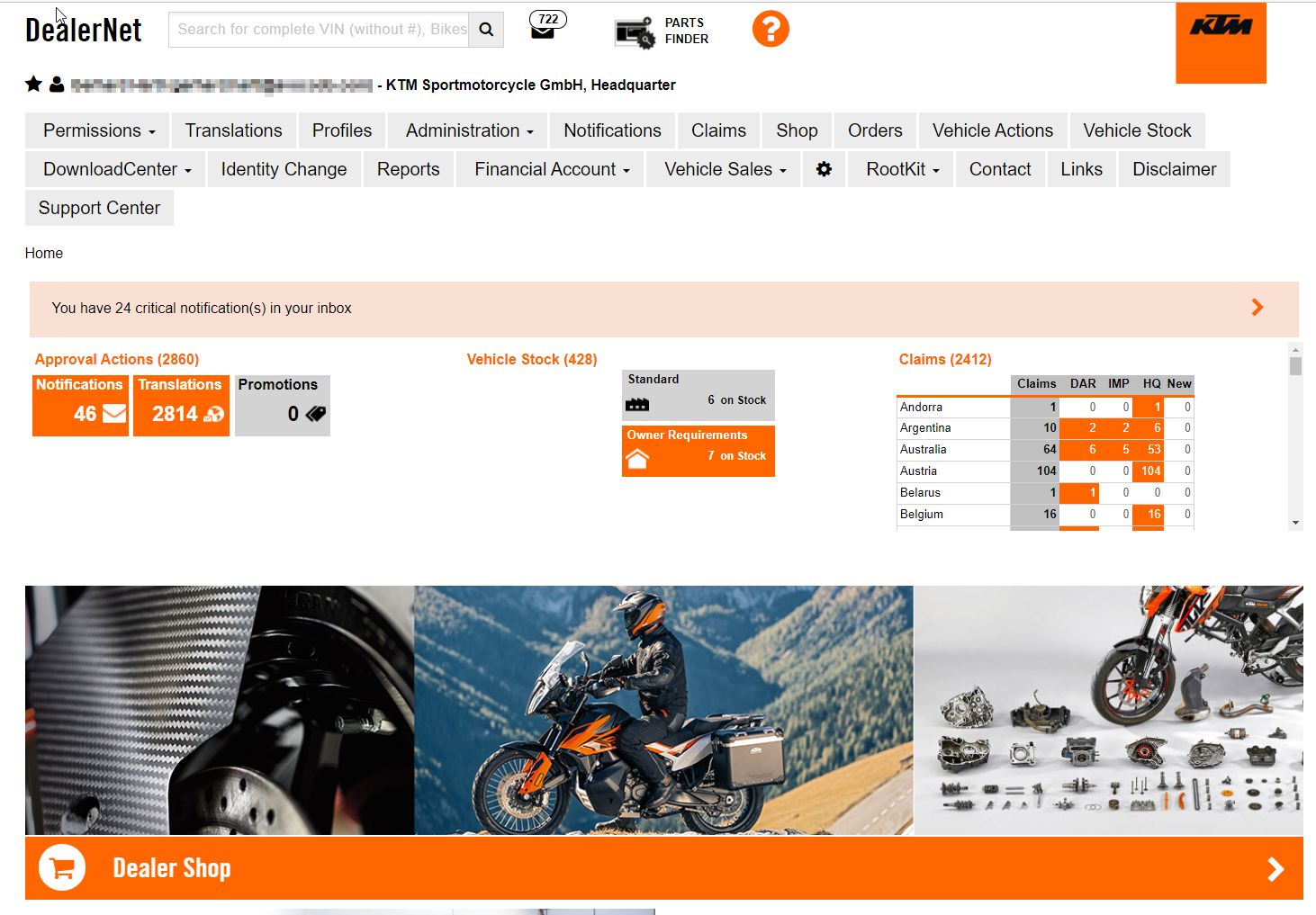Click the carbon brake disc image
The height and width of the screenshot is (915, 1316).
click(220, 710)
